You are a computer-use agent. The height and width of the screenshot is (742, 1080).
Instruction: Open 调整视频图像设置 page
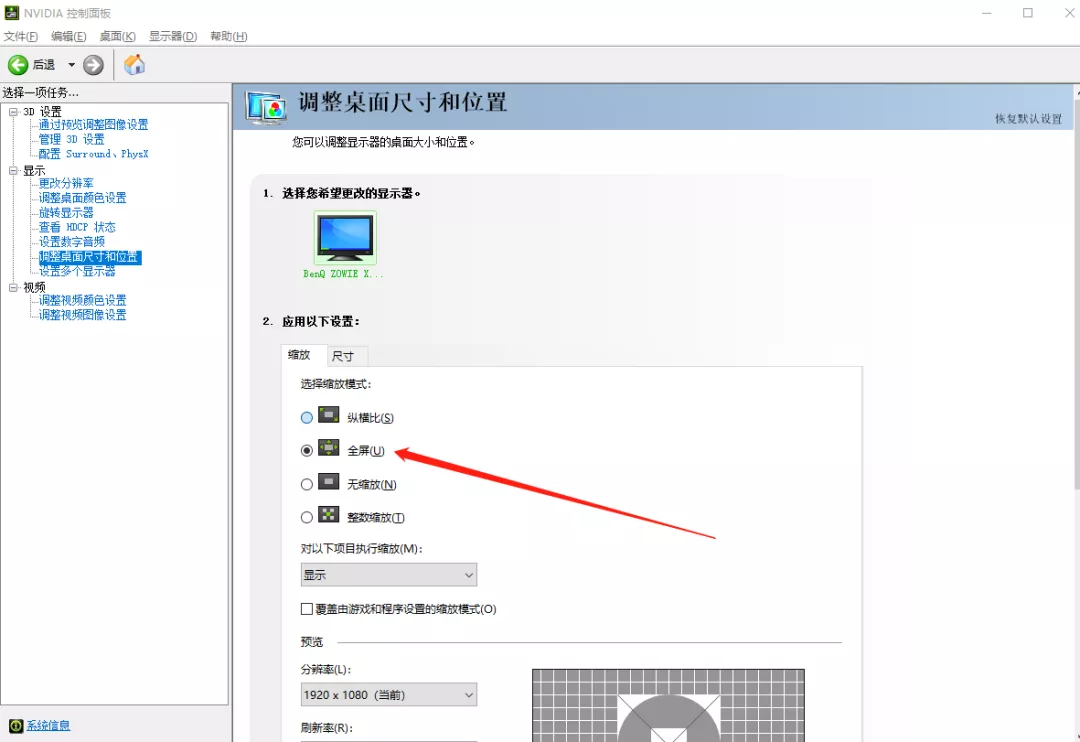click(83, 315)
